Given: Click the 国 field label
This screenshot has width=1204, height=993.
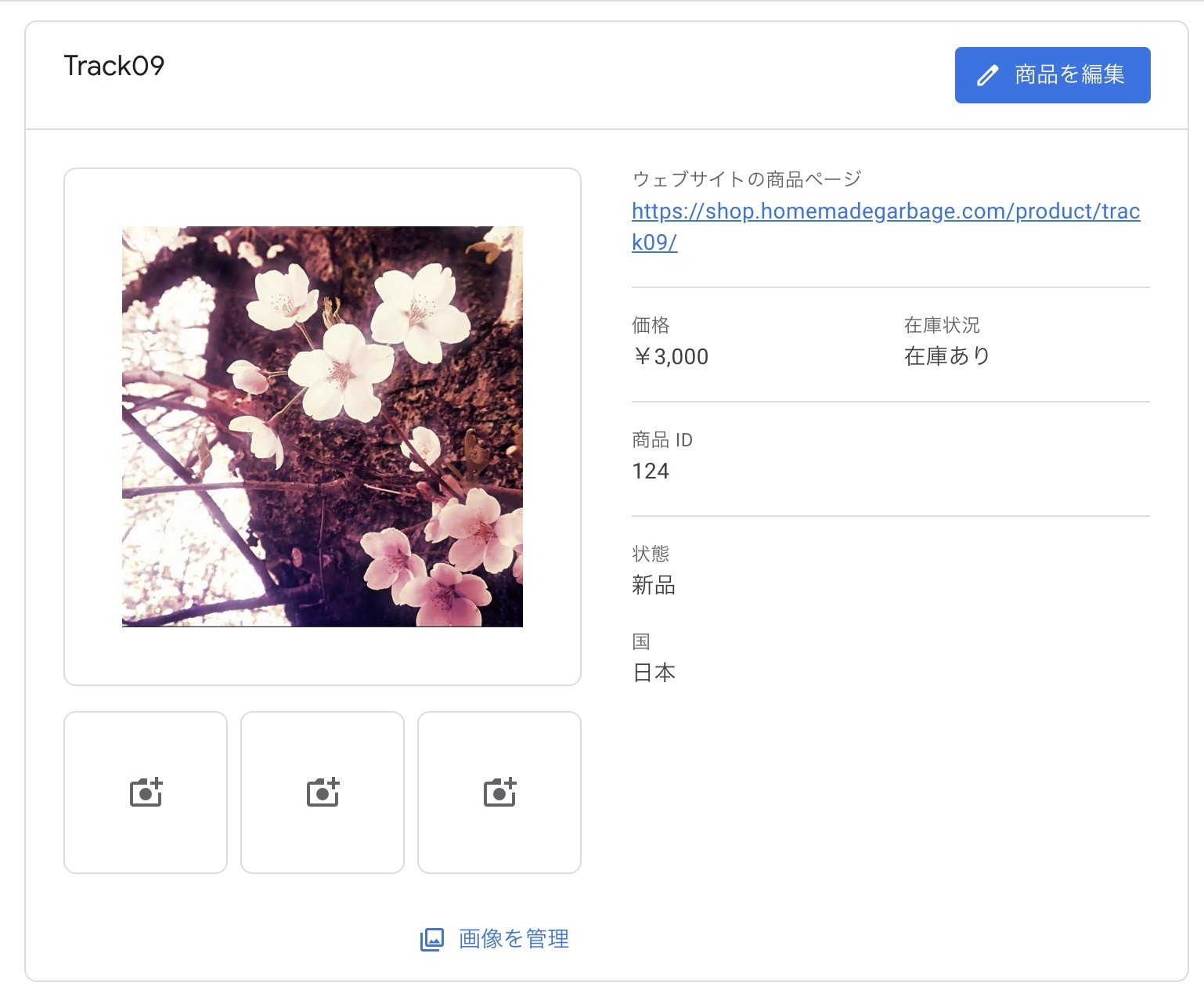Looking at the screenshot, I should tap(641, 641).
